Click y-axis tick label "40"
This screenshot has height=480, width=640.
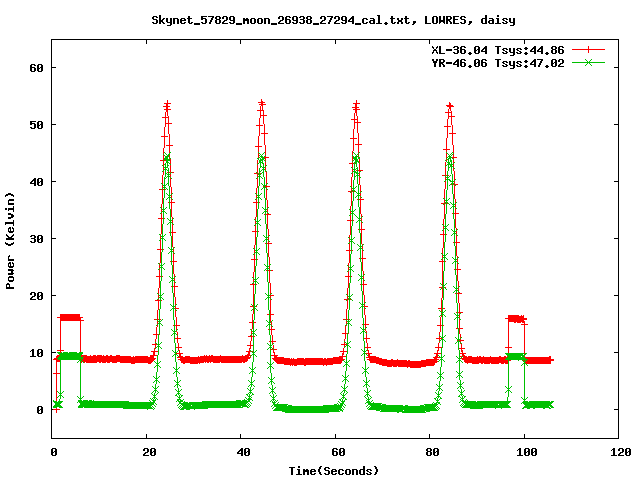tap(36, 182)
